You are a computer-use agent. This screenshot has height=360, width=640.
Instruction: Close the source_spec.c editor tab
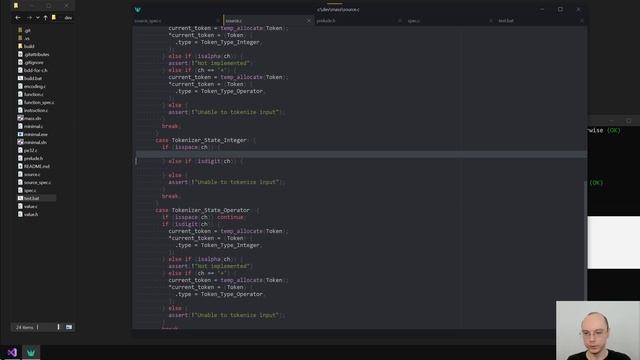[x=218, y=21]
